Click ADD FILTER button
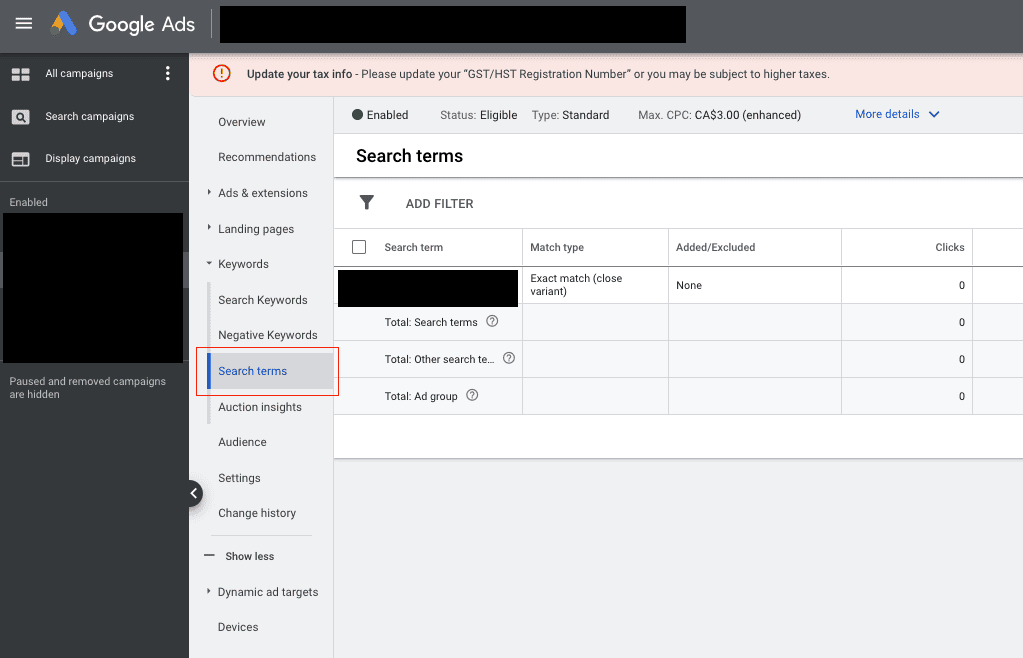 [x=439, y=204]
